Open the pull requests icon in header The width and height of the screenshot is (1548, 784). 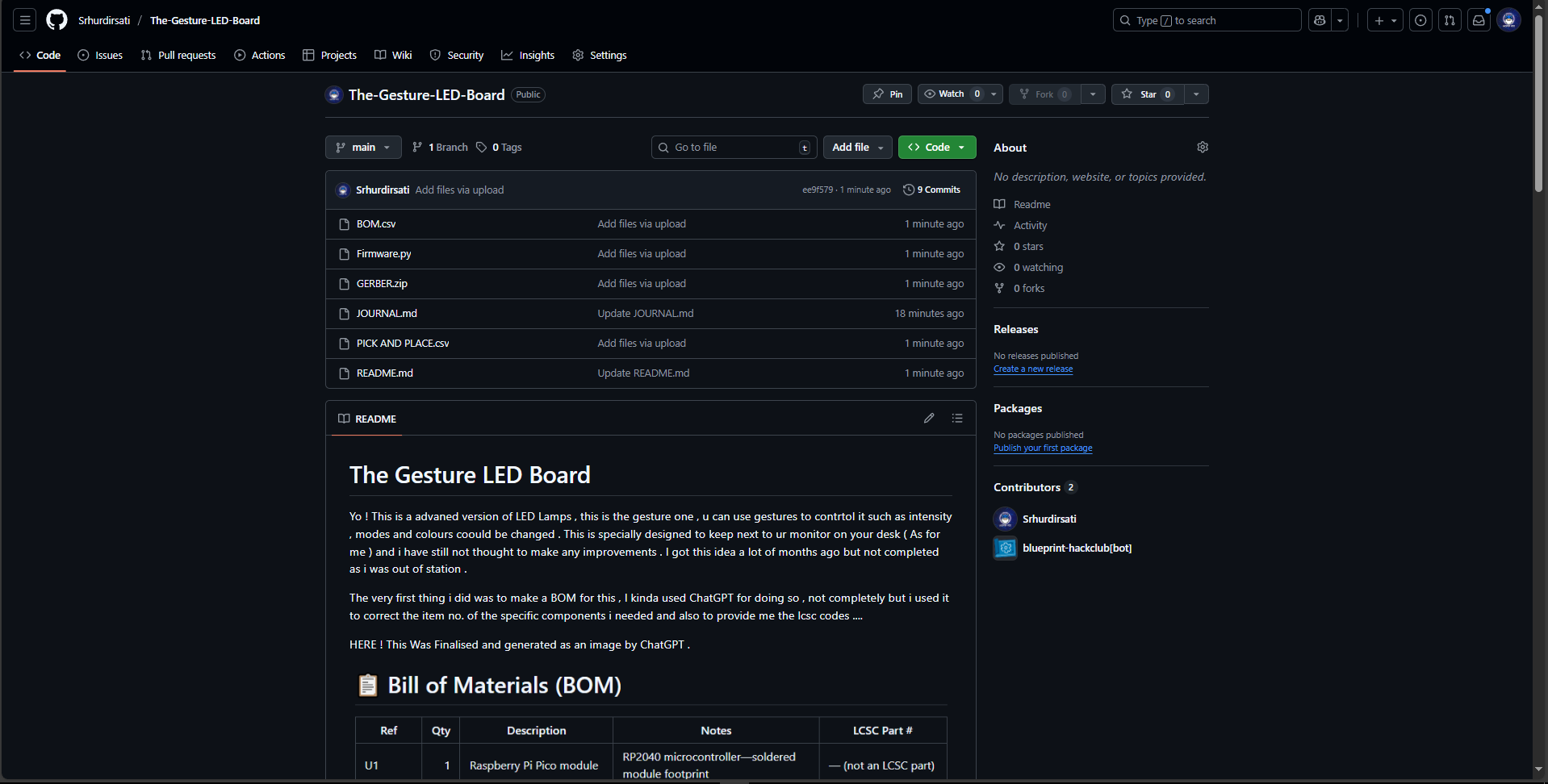point(1450,20)
